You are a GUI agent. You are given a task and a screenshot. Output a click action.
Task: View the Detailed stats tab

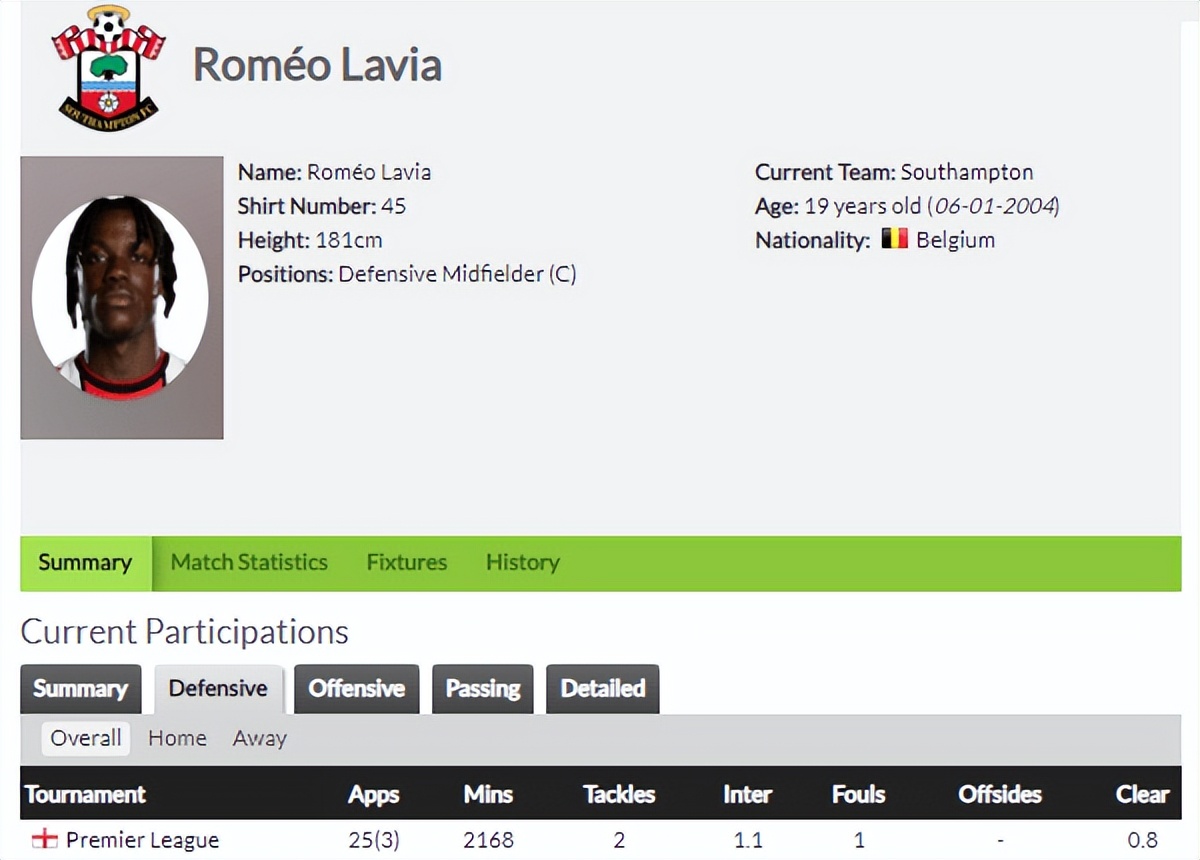point(602,689)
